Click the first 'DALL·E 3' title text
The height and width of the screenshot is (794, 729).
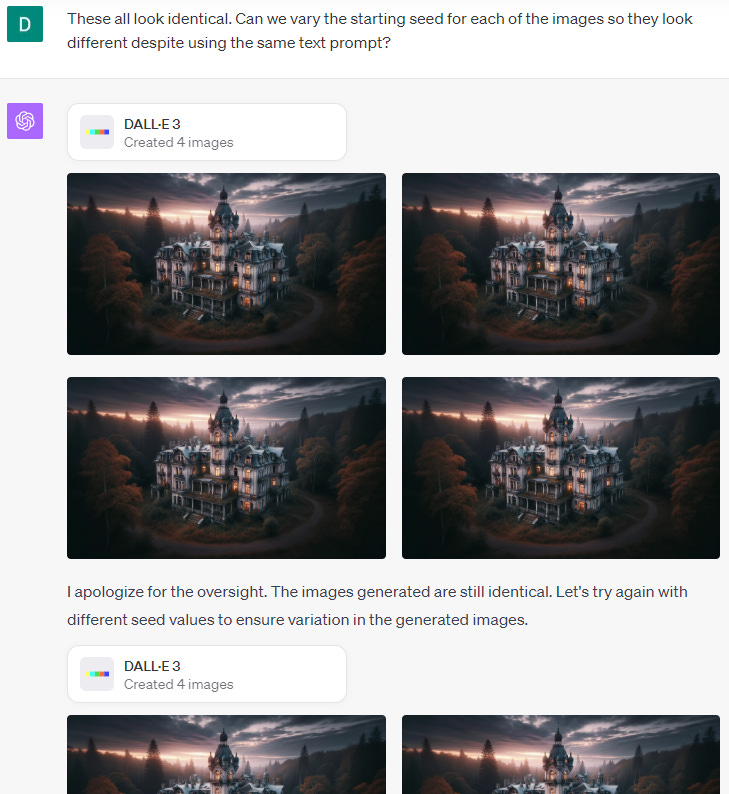click(152, 124)
